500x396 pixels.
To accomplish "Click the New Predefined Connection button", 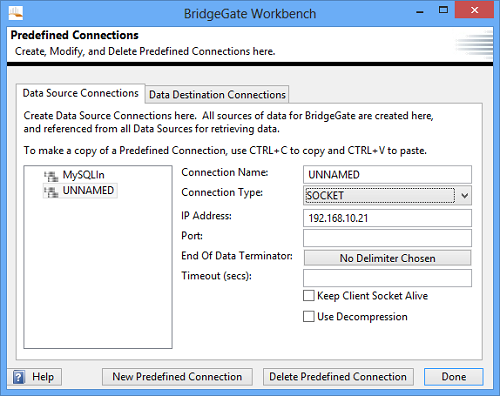I will point(177,377).
